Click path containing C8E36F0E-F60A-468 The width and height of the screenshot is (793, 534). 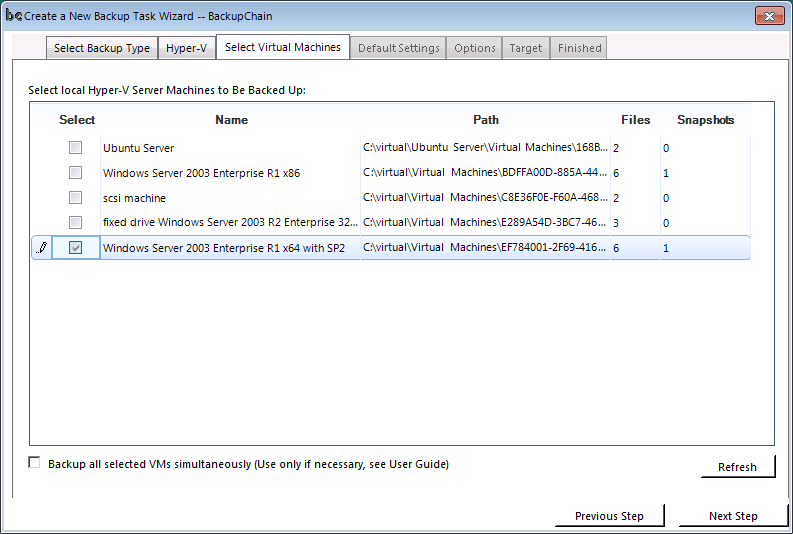tap(485, 197)
